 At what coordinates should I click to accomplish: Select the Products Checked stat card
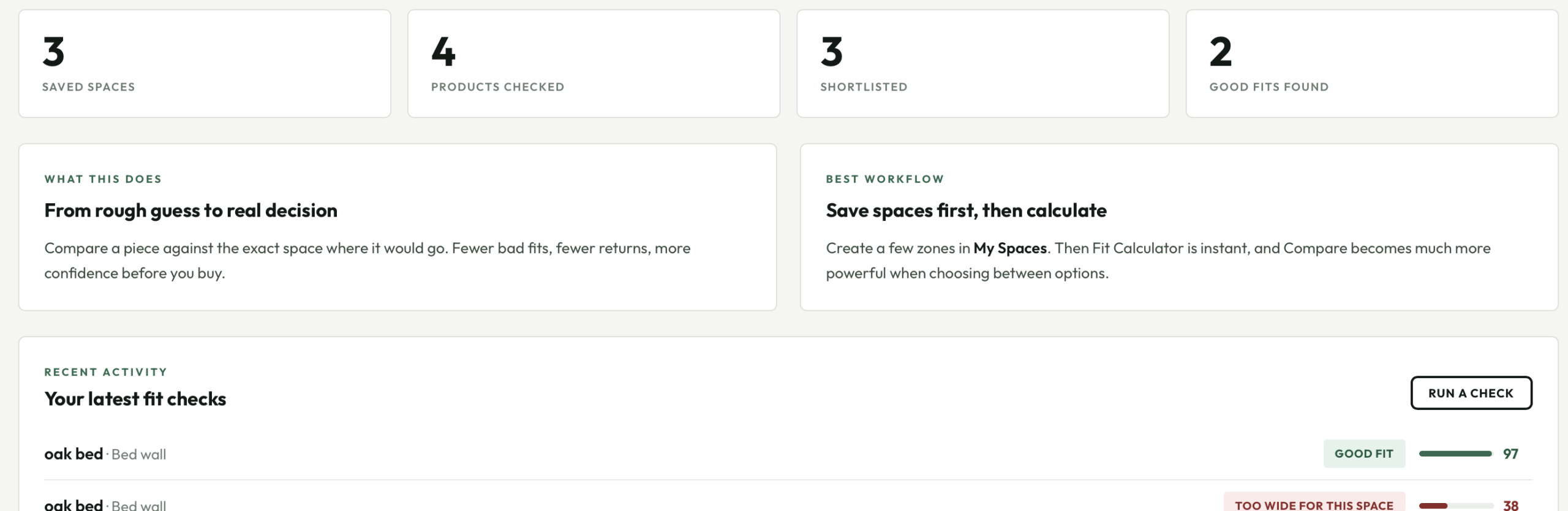pyautogui.click(x=593, y=62)
